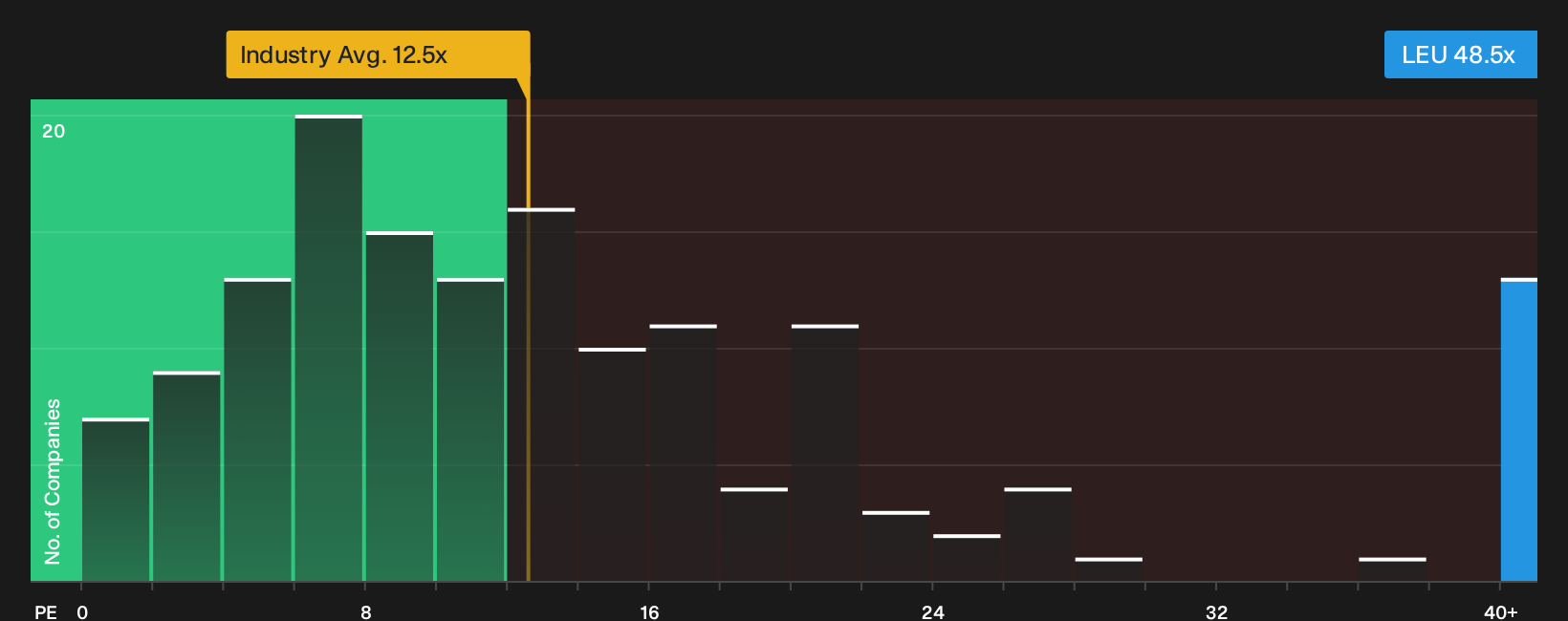Screen dimensions: 1568x621
Task: Select the blue LEU bar at 40+
Action: 1519,430
